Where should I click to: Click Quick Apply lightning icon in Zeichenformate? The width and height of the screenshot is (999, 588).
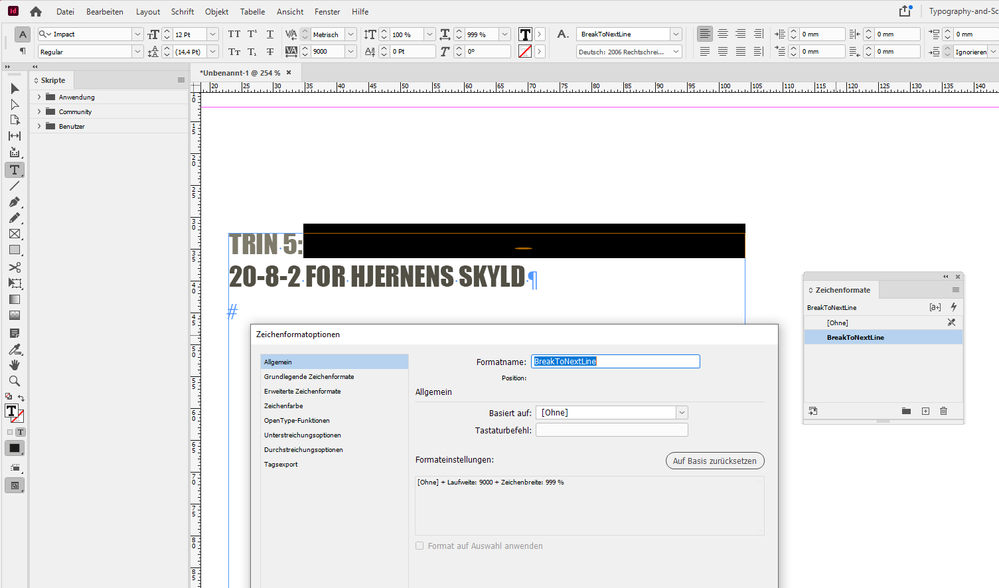click(x=954, y=307)
